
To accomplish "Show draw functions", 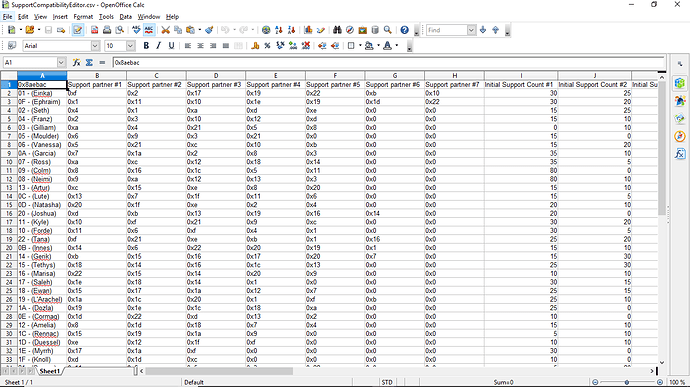I will click(x=321, y=30).
